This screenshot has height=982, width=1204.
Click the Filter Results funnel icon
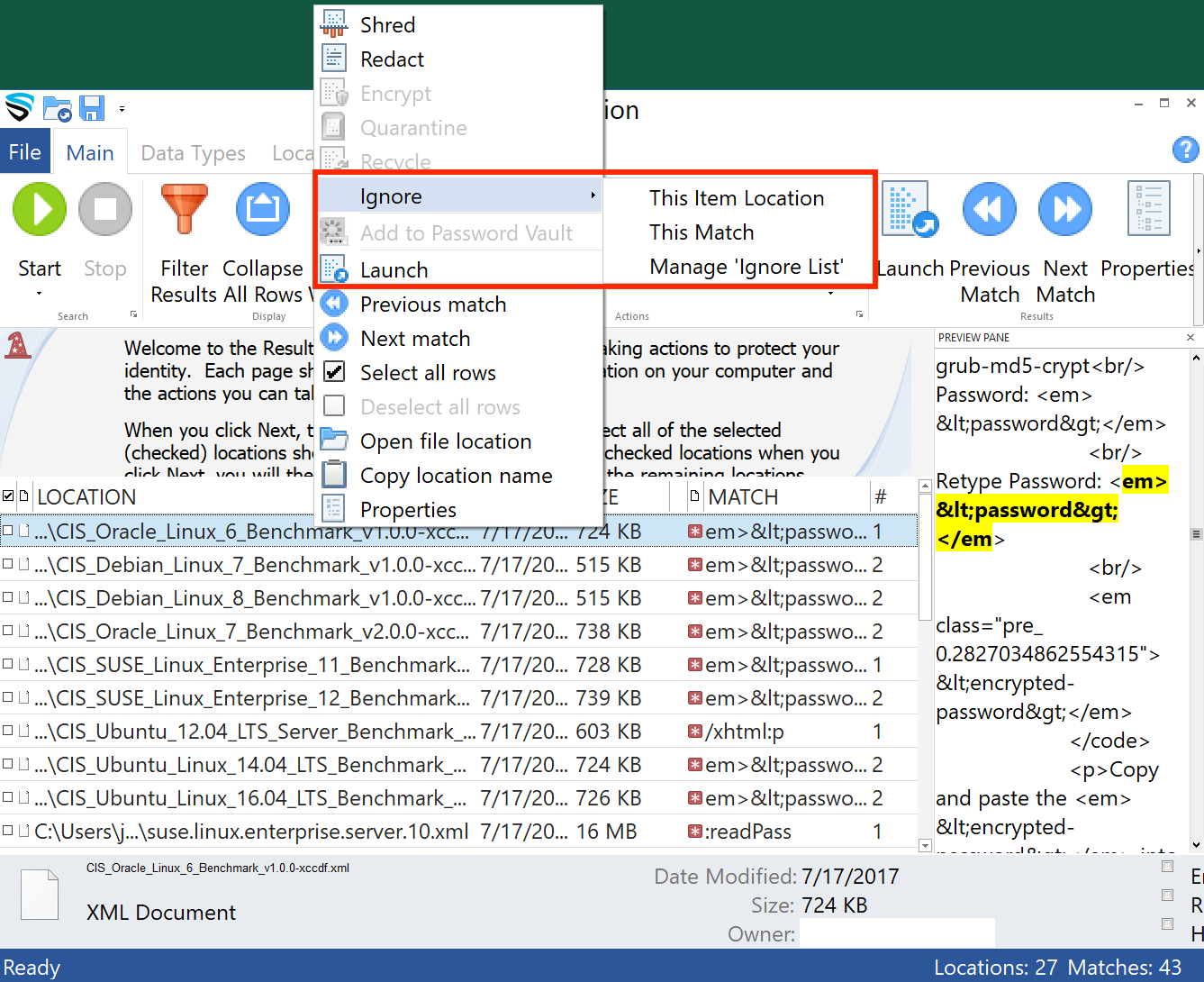[x=185, y=210]
